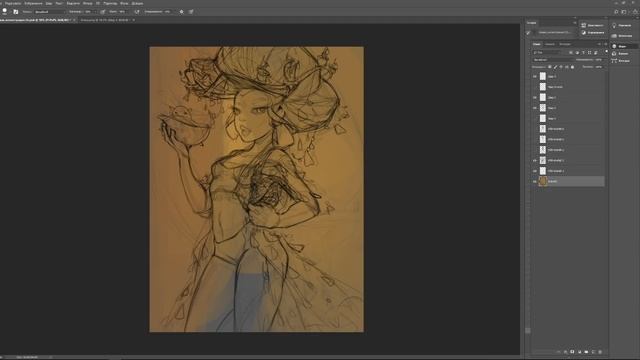This screenshot has height=360, width=640.
Task: Hide the topmost layer via its eye icon
Action: [535, 76]
